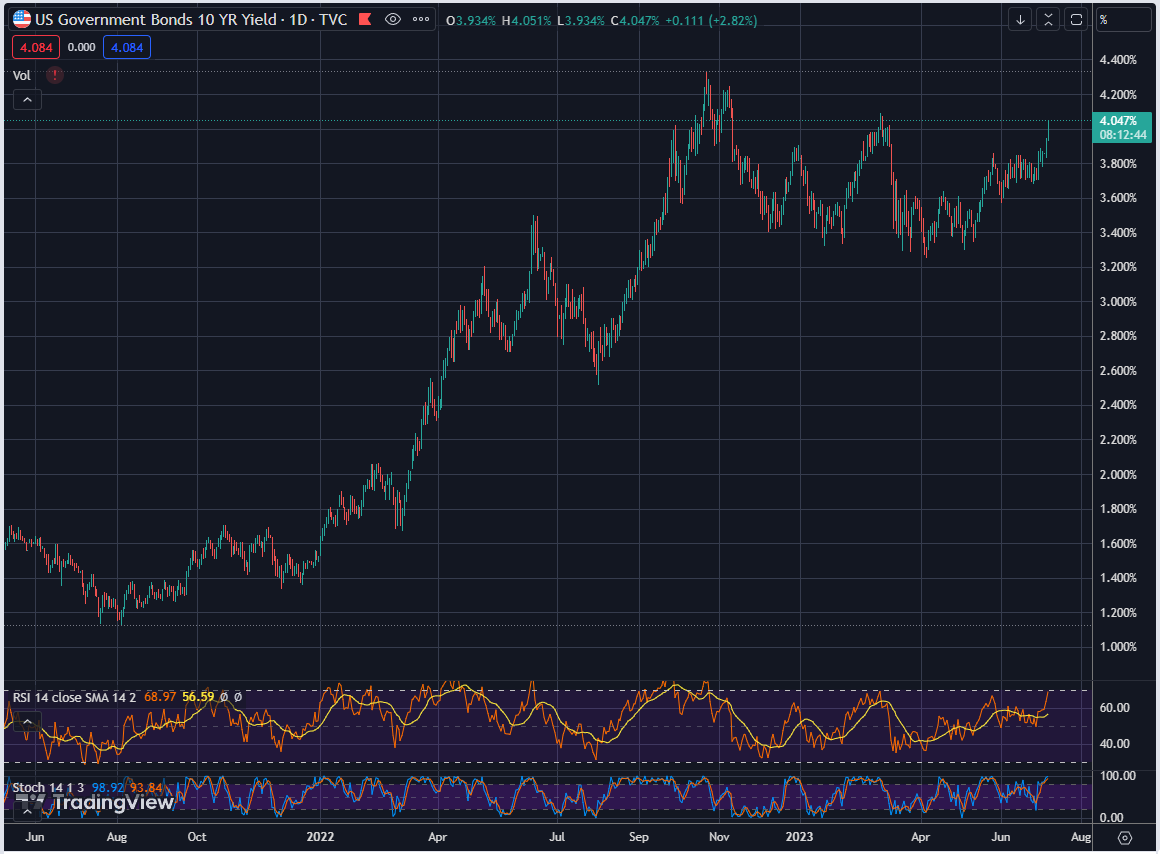Select the Vol indicator label
Screen dimensions: 1160x854
tap(21, 75)
